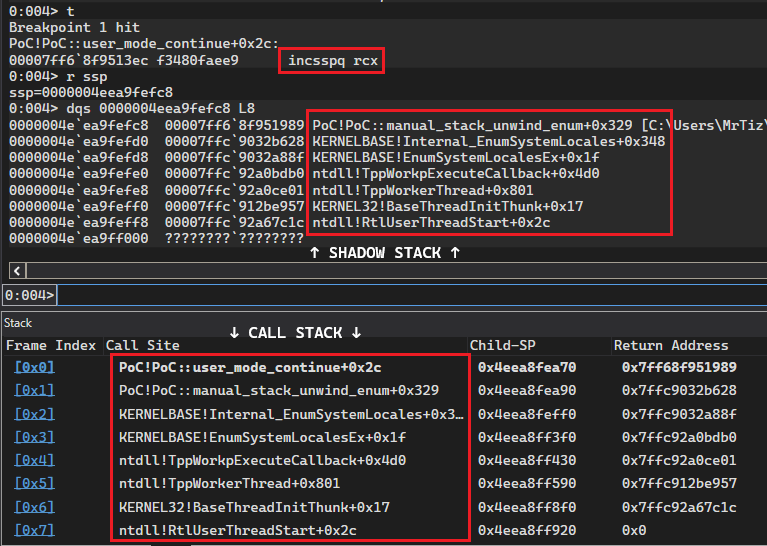Image resolution: width=767 pixels, height=546 pixels.
Task: Click return address 0x7ff68f951989
Action: [x=679, y=367]
